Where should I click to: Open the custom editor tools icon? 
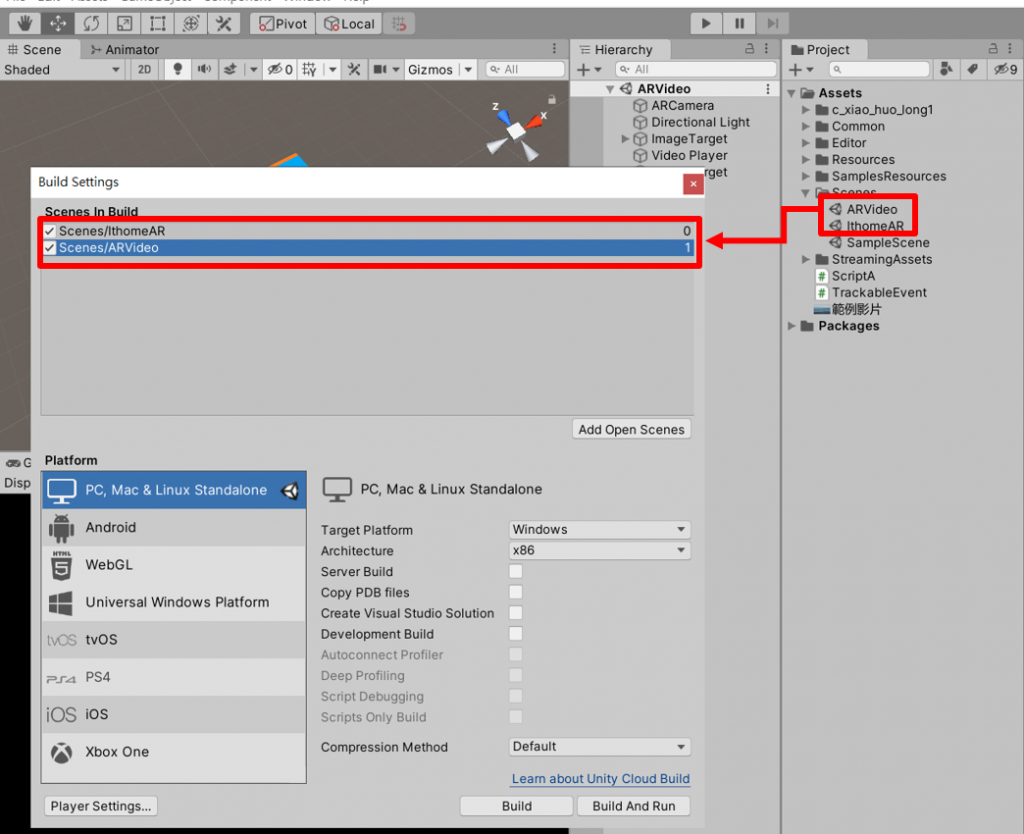[x=223, y=24]
